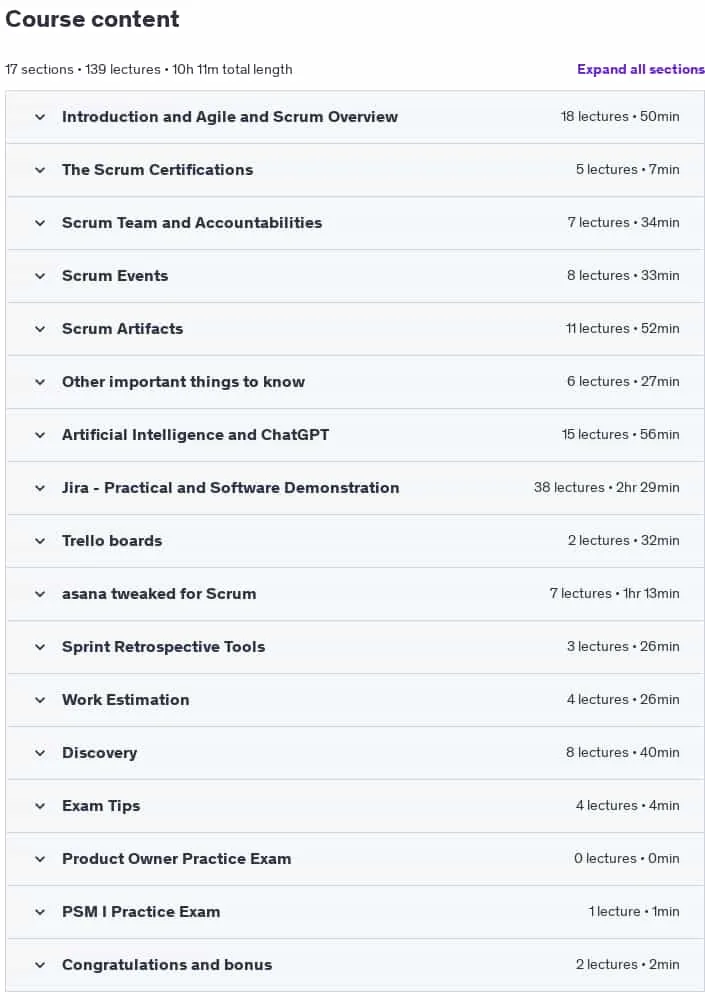
Task: Expand chevron beside Introduction and Agile and Scrum Overview
Action: point(40,117)
